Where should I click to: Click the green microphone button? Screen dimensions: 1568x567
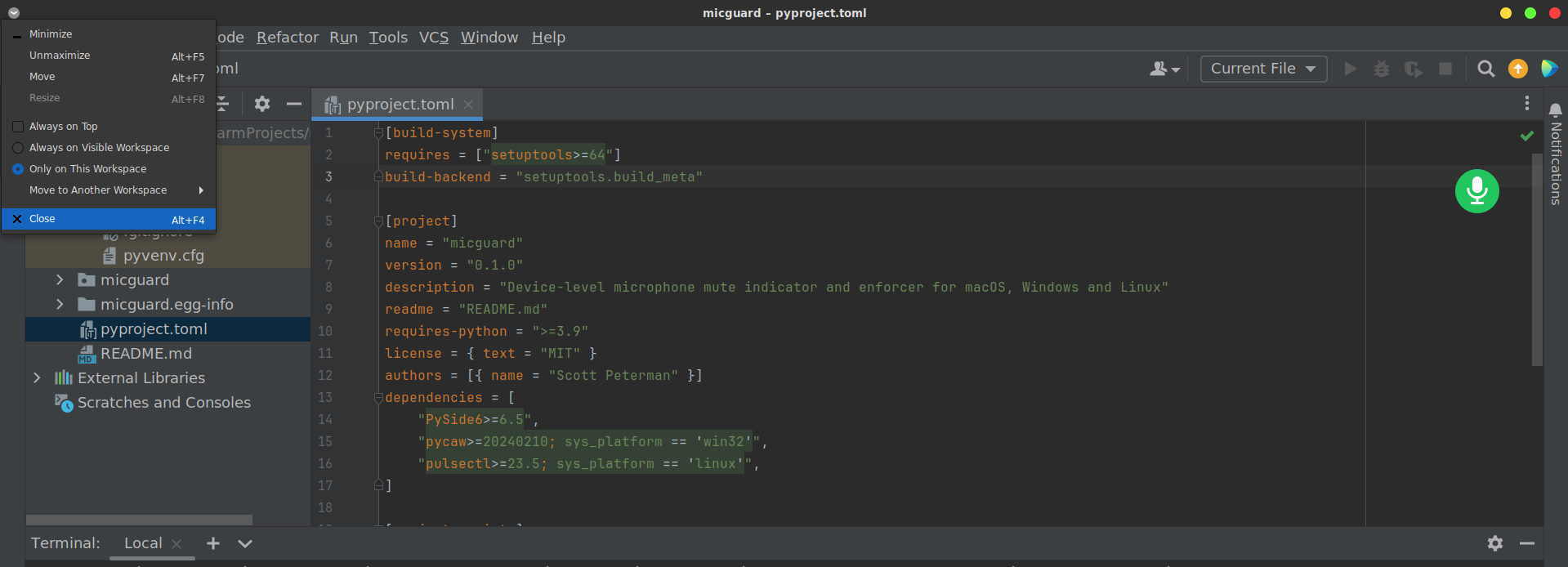pyautogui.click(x=1476, y=191)
